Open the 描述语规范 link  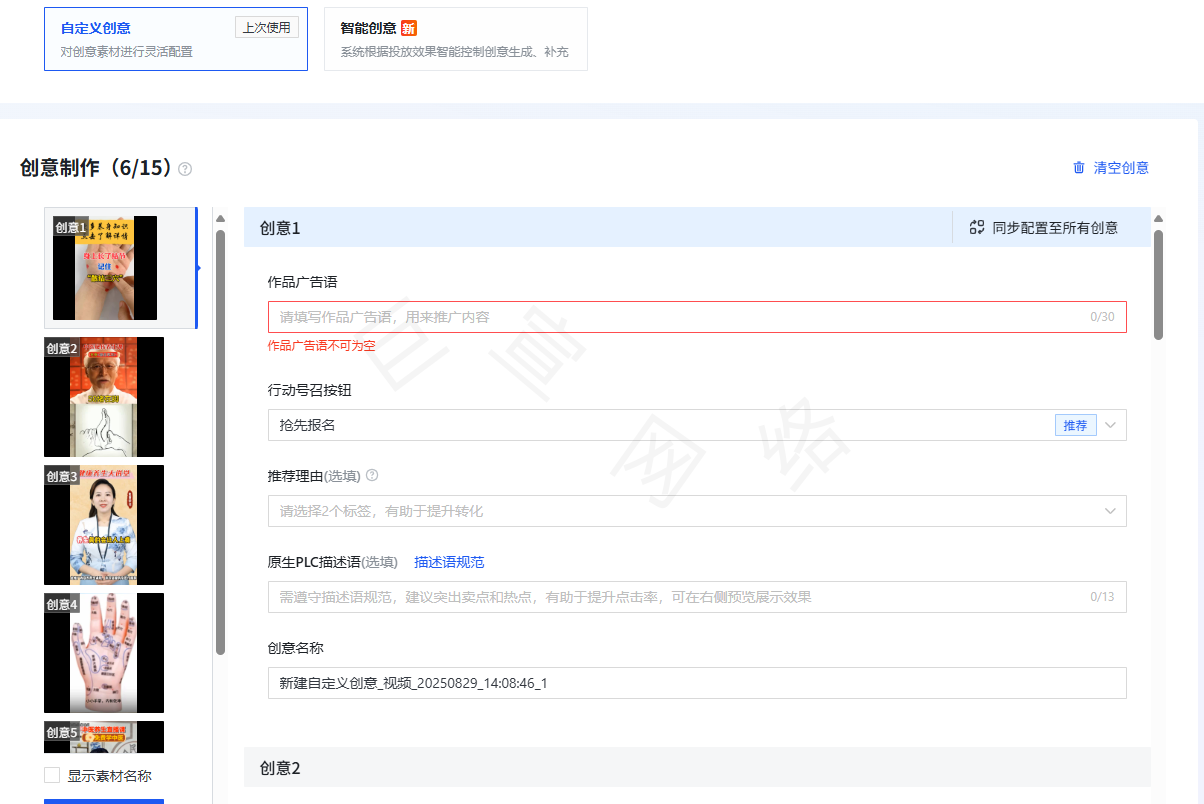(449, 562)
